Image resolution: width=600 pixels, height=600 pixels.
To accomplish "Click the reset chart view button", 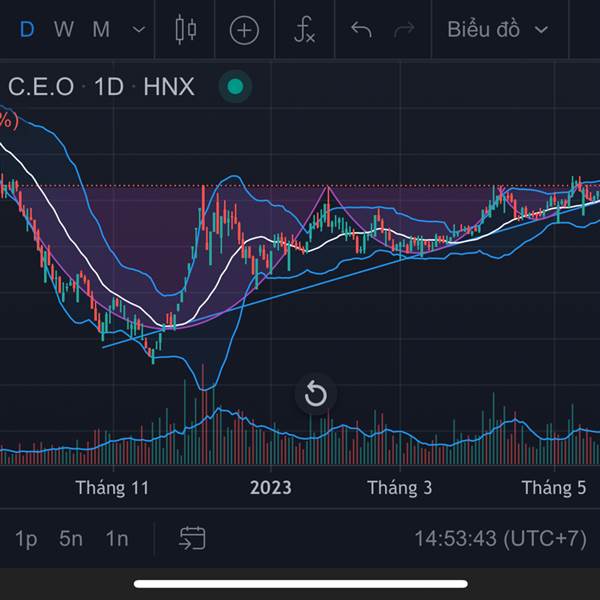I will click(x=316, y=394).
